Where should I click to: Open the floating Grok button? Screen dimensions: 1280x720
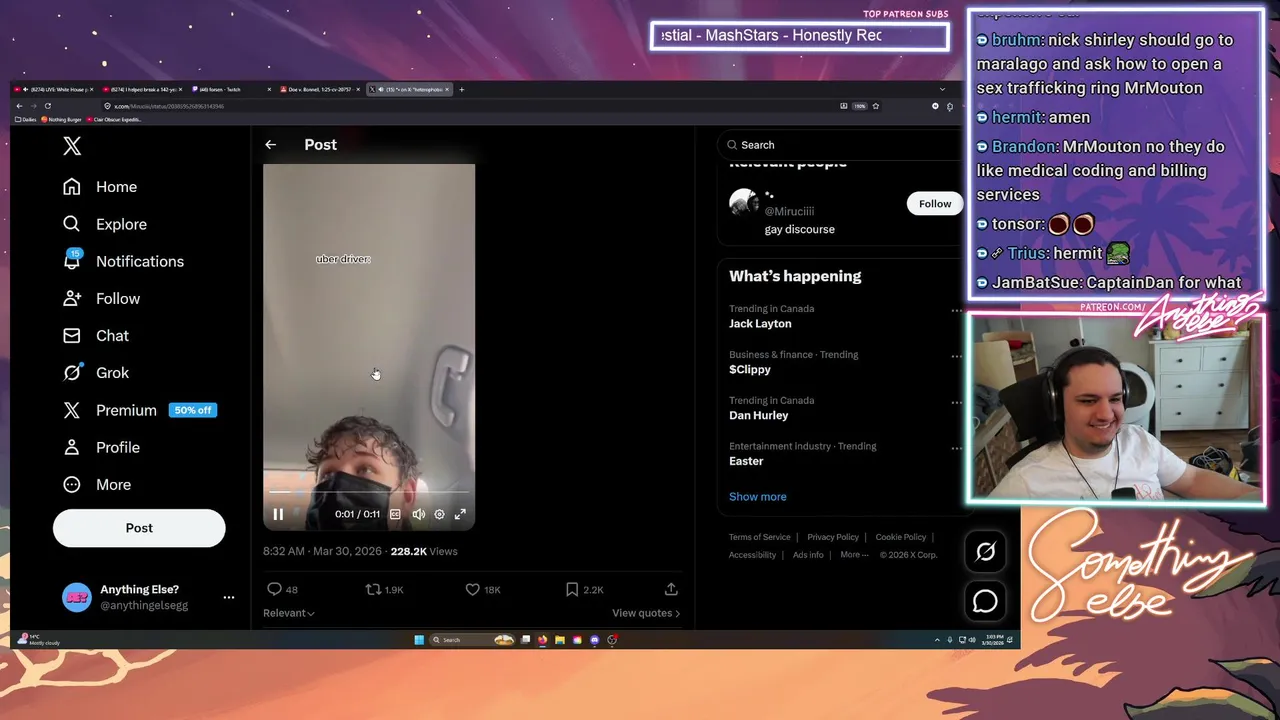[985, 551]
